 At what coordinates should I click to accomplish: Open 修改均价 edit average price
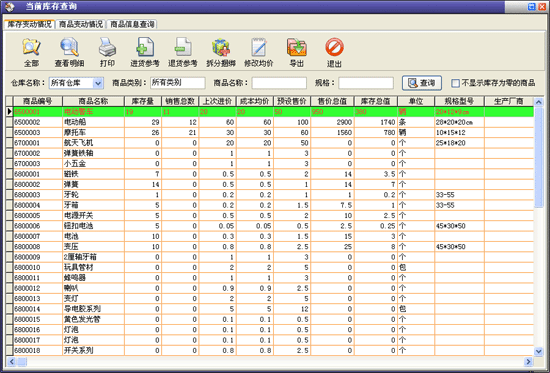tap(259, 53)
